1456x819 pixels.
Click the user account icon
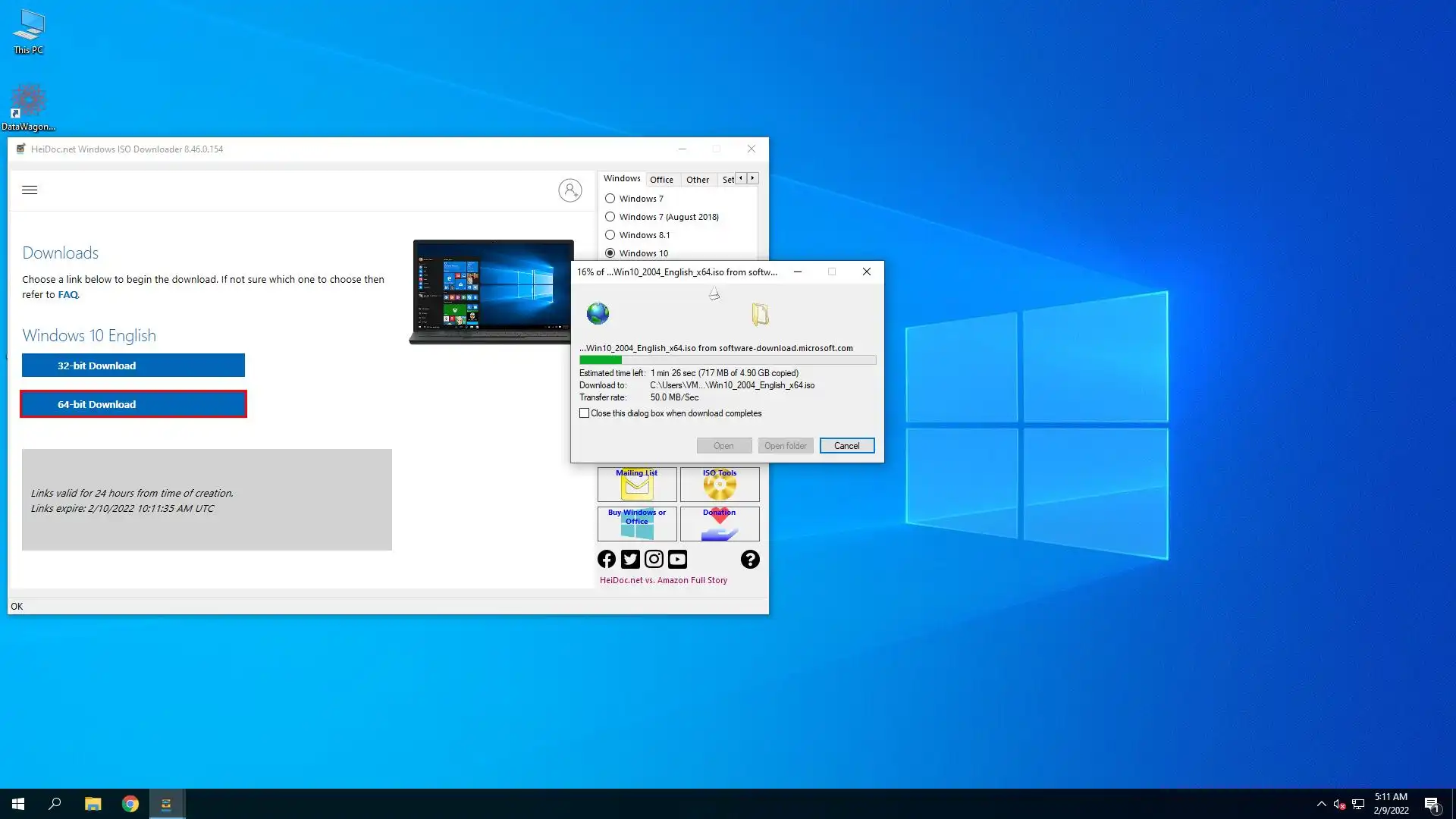click(570, 190)
